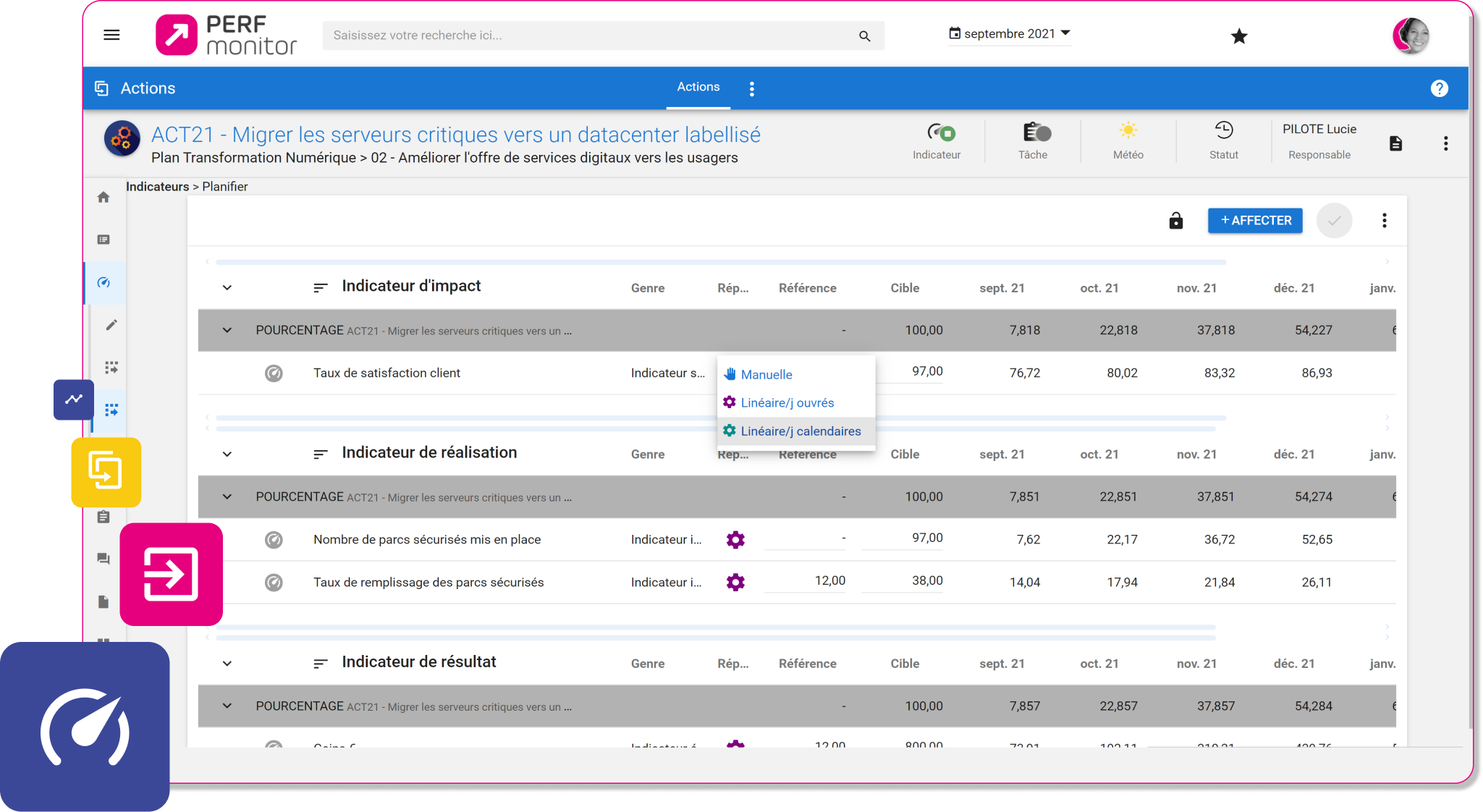The image size is (1483, 812).
Task: Collapse the Indicateur d'impact section
Action: [x=227, y=287]
